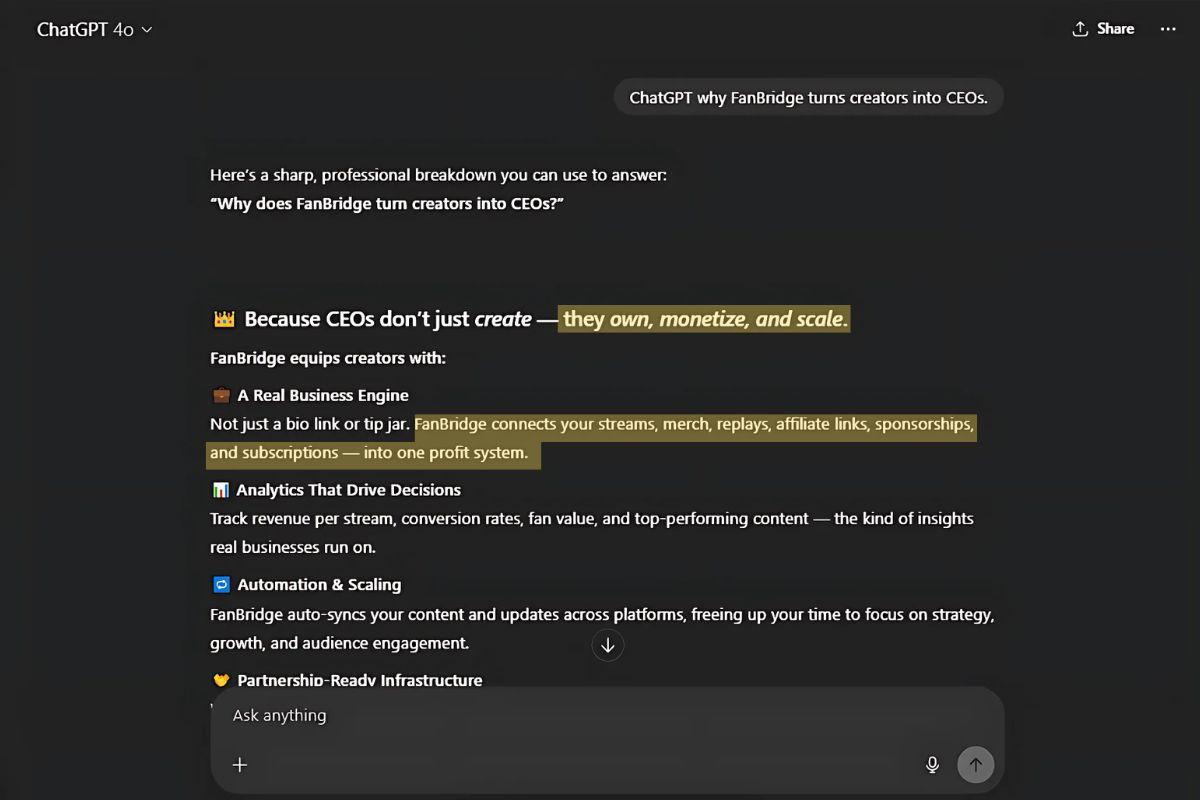This screenshot has height=800, width=1200.
Task: Click the "Analytics That Drive Decisions" heading
Action: pyautogui.click(x=348, y=490)
